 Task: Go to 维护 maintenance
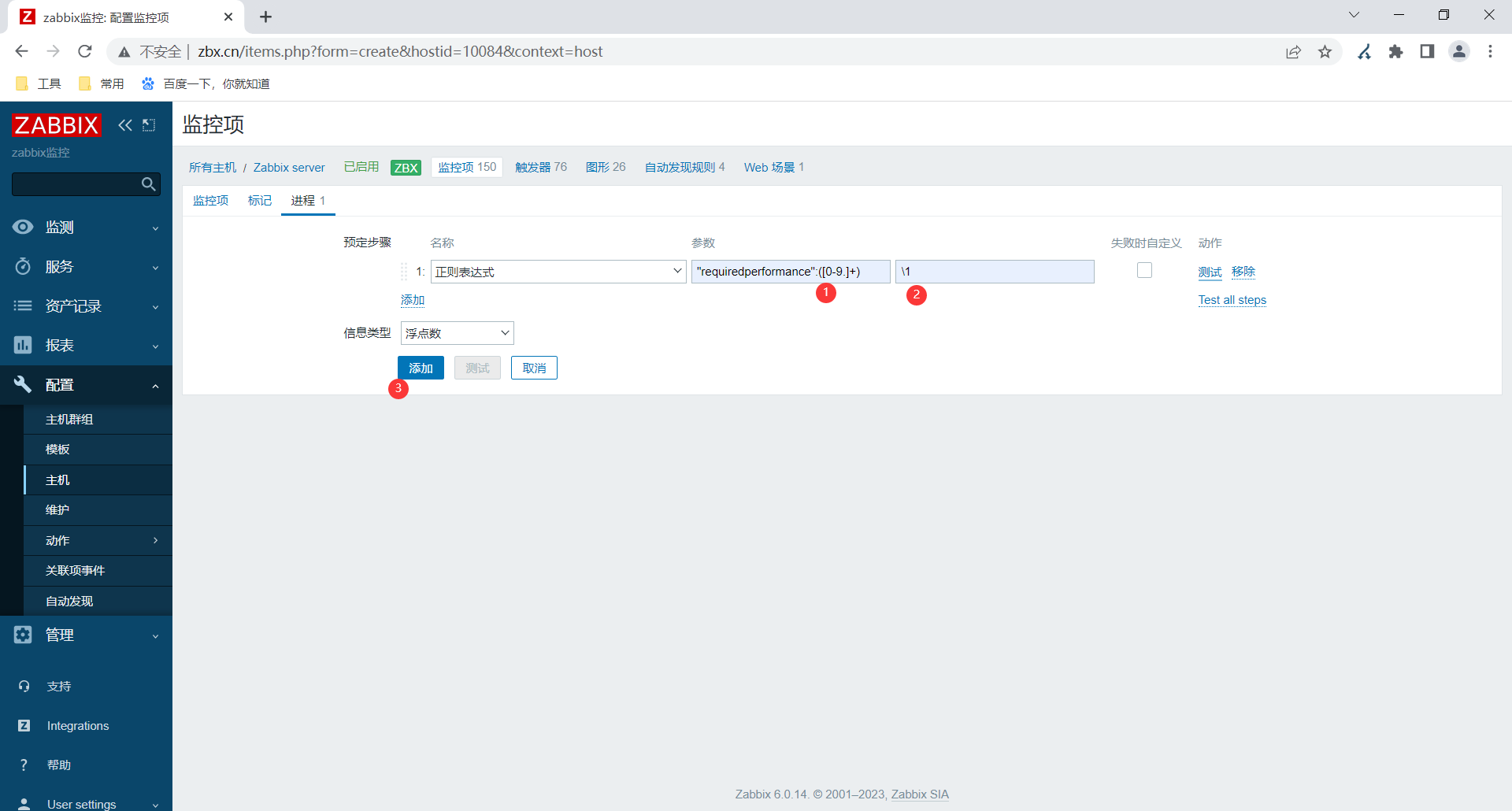tap(98, 510)
